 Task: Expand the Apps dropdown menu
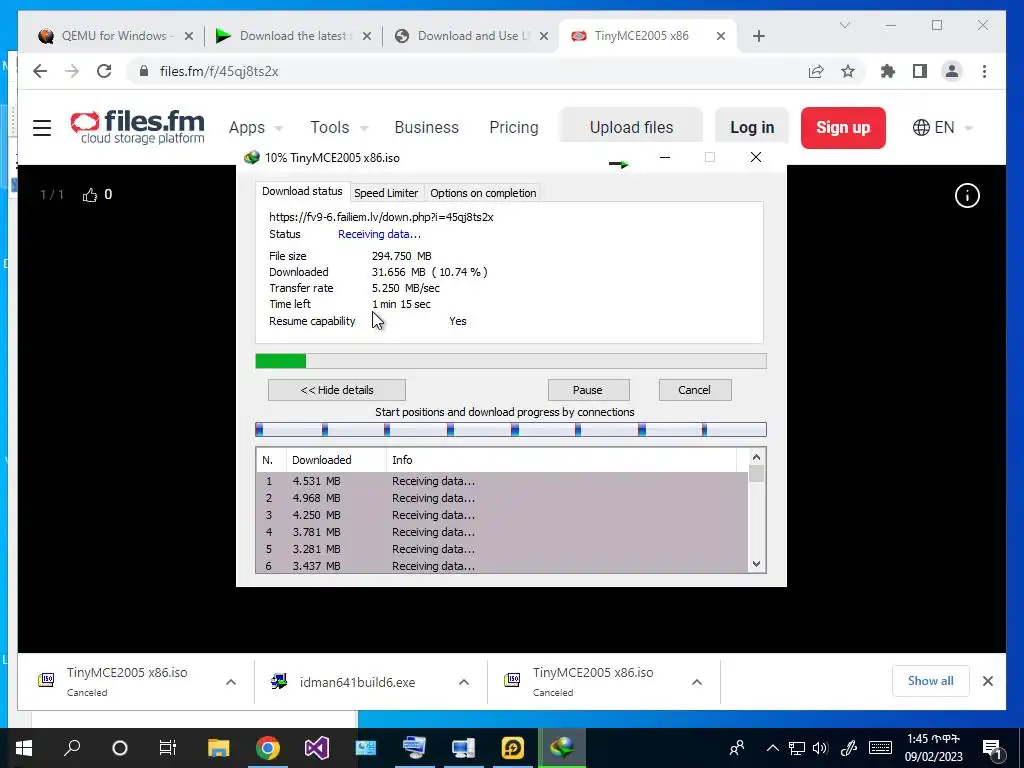click(x=255, y=127)
